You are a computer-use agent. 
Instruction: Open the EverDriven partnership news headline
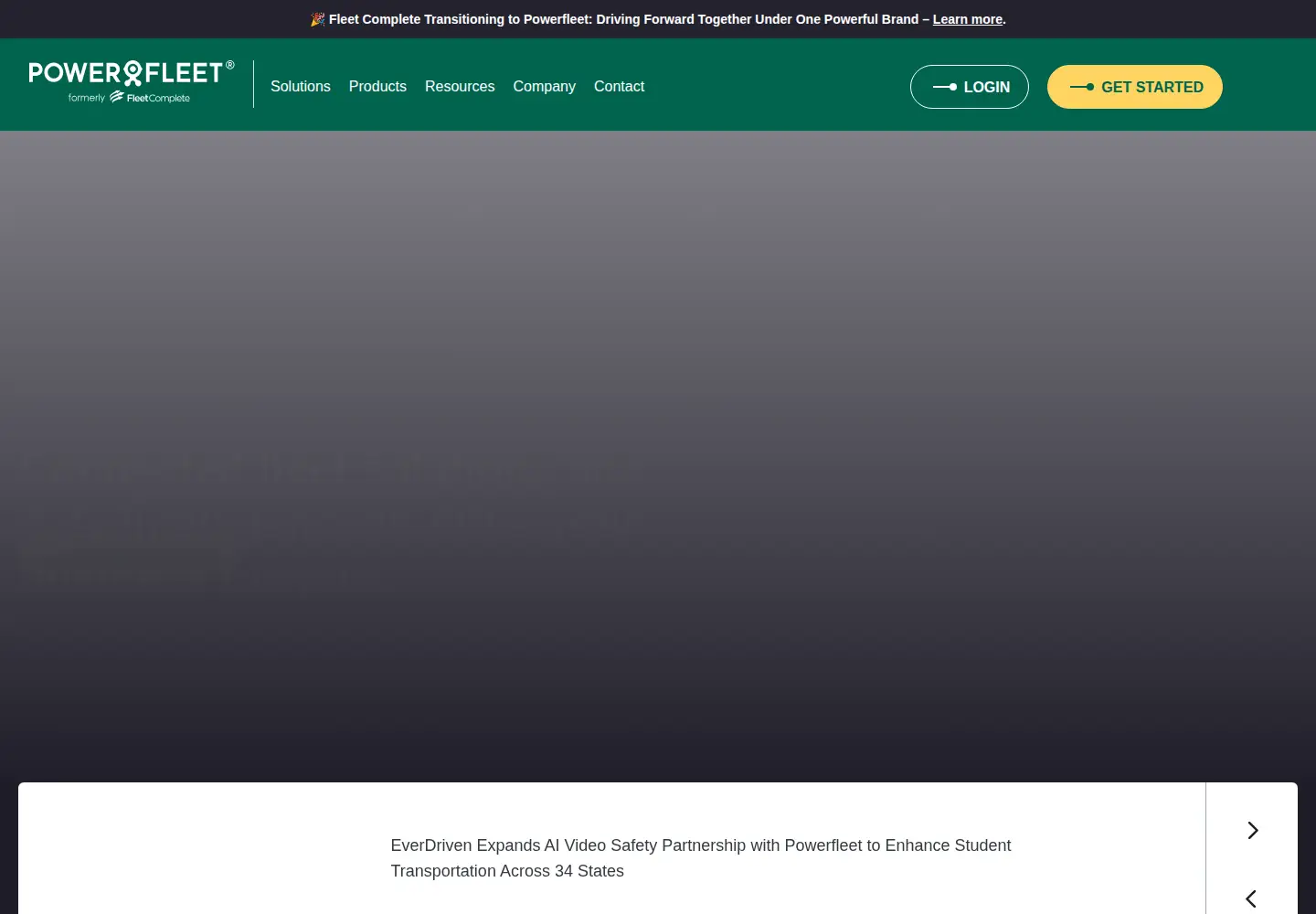701,858
